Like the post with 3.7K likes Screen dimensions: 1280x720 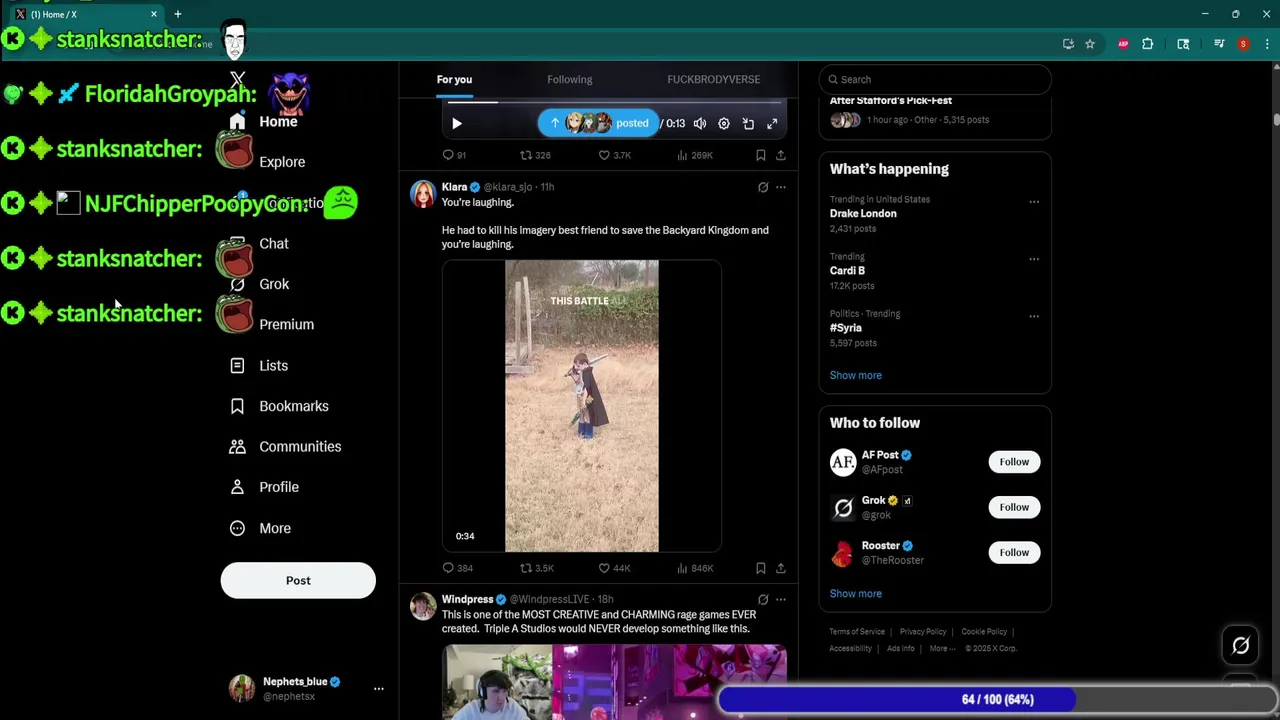pos(614,155)
